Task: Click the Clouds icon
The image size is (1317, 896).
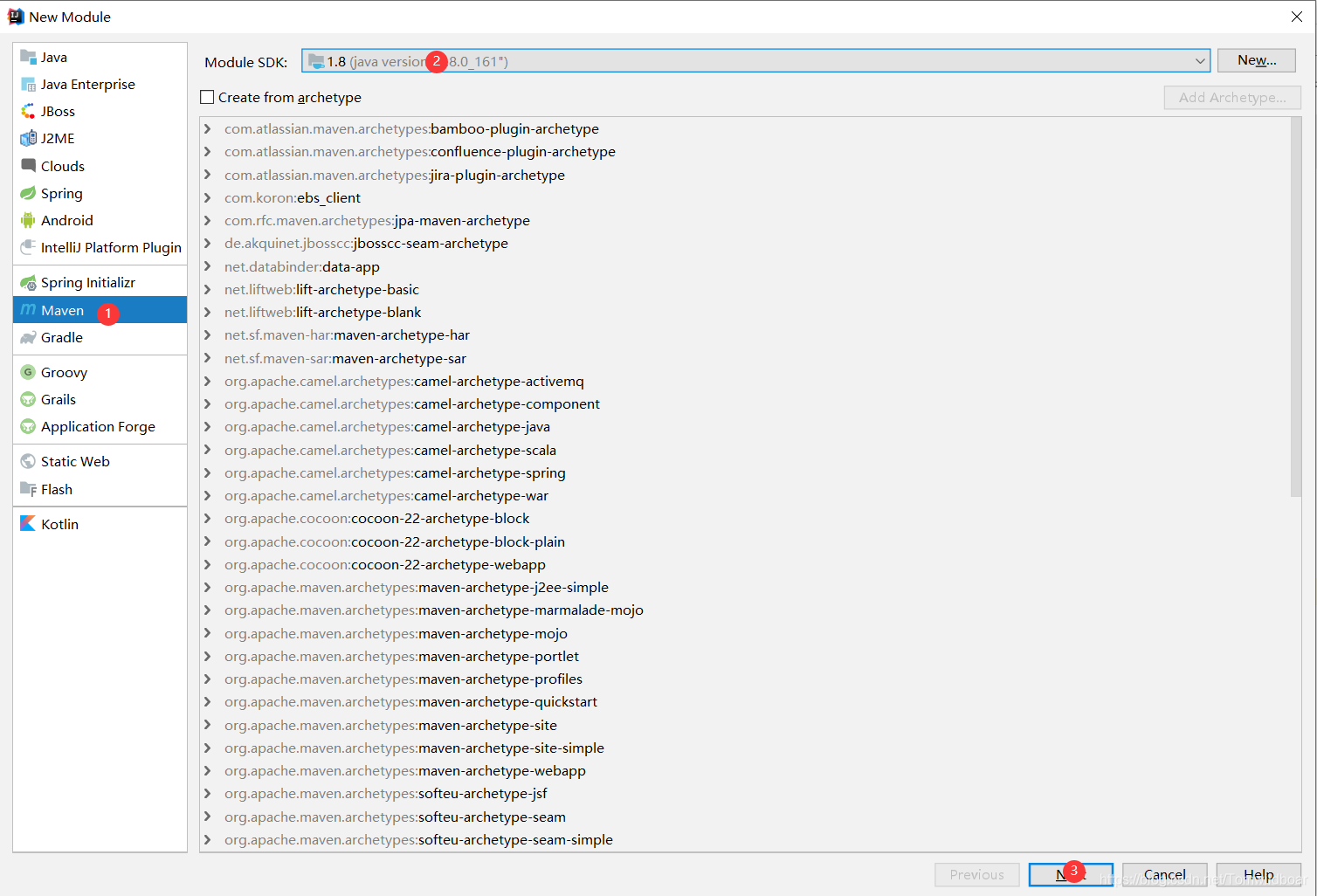Action: (28, 166)
